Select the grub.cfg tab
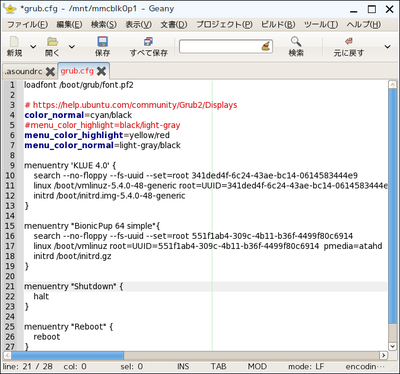The width and height of the screenshot is (400, 374). tap(77, 71)
